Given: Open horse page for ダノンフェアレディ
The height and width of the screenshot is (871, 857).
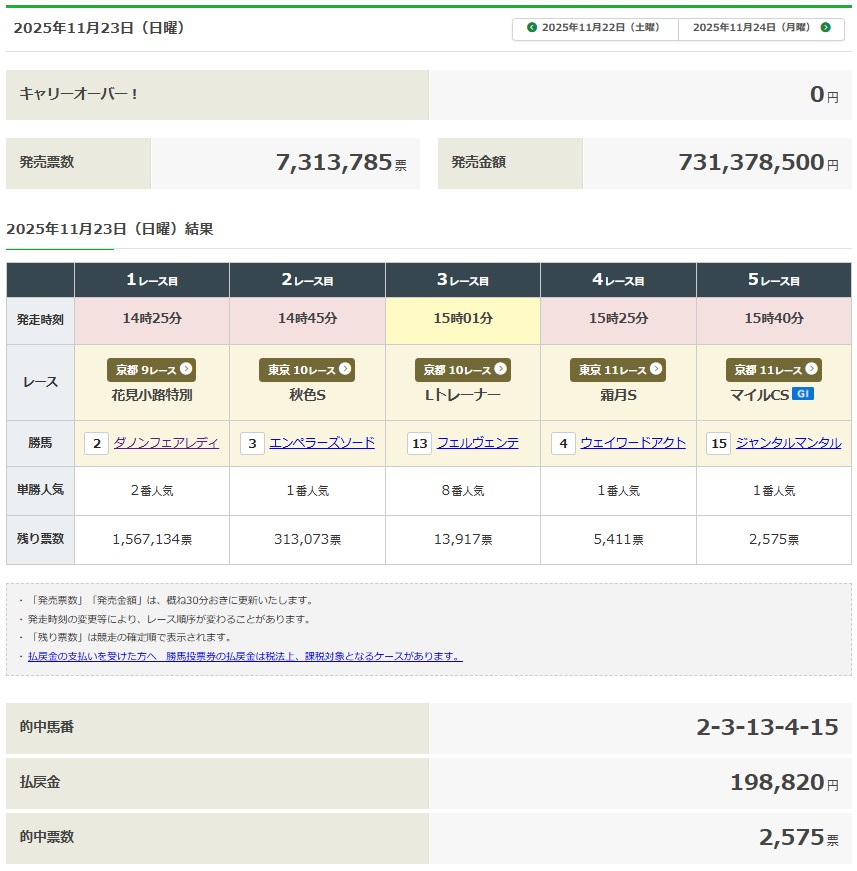Looking at the screenshot, I should (166, 443).
